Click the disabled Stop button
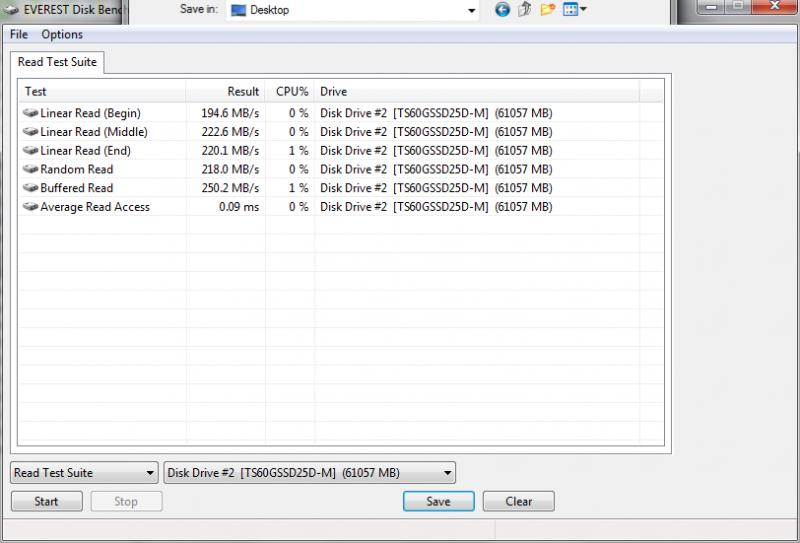 pyautogui.click(x=126, y=502)
